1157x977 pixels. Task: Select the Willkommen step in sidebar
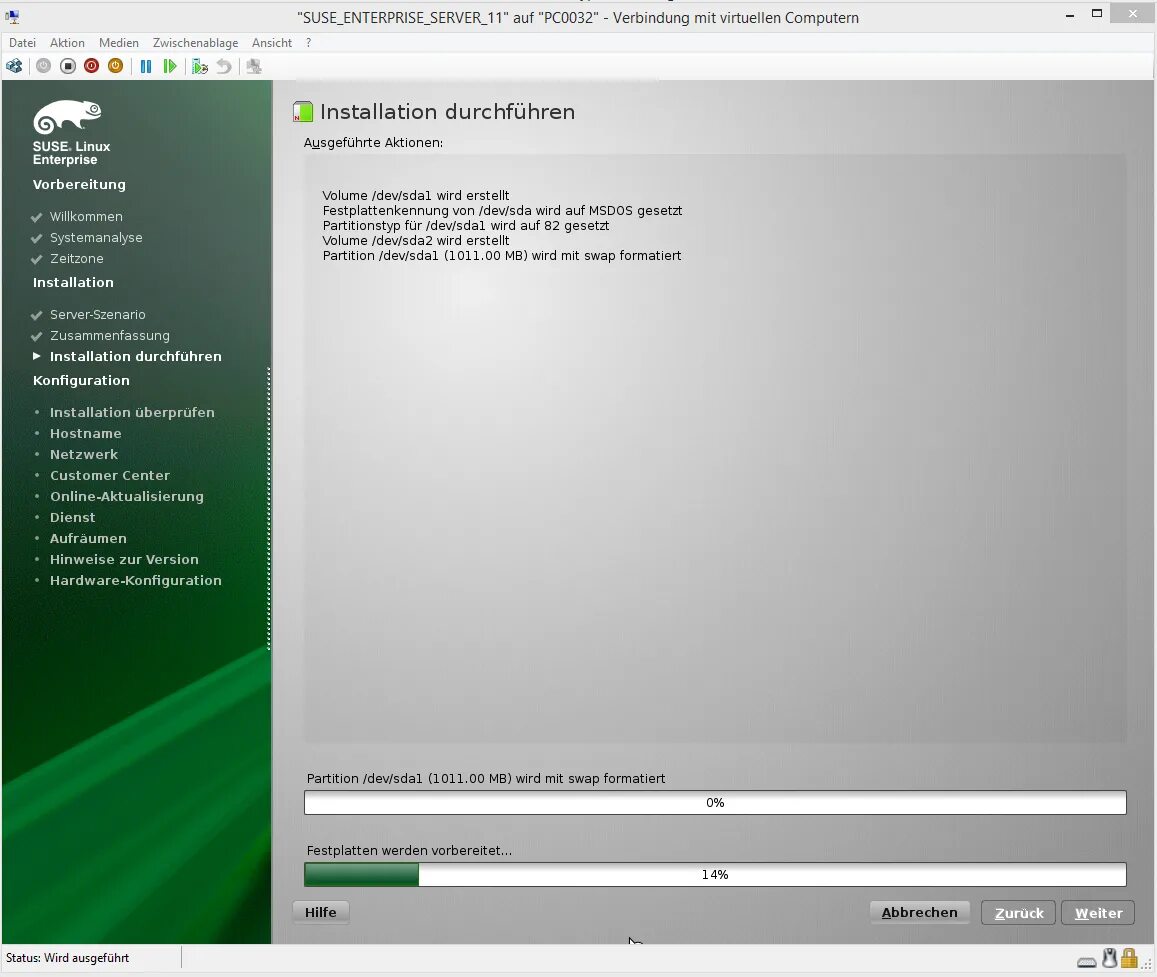tap(86, 216)
